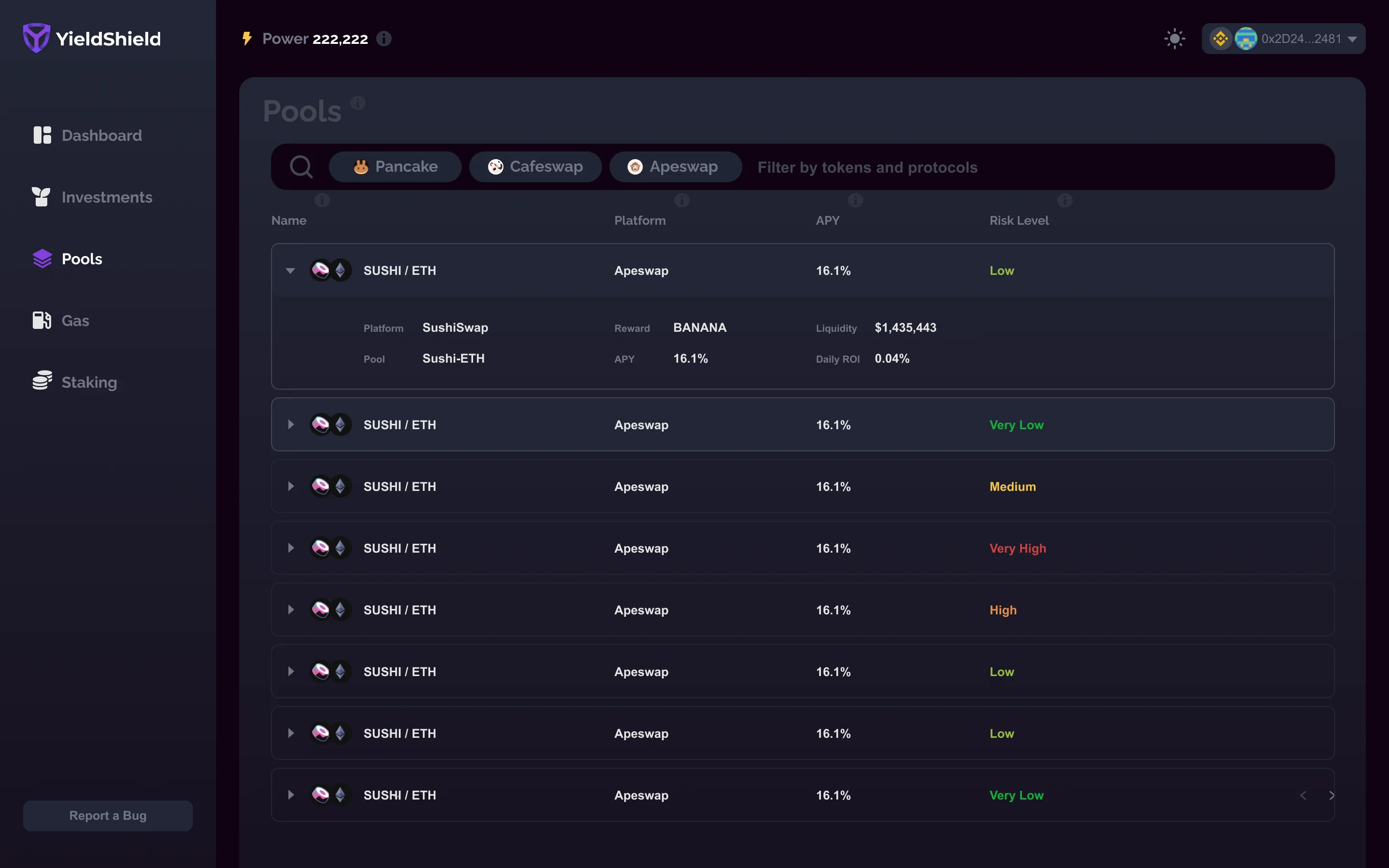Click the search magnifier icon
Viewport: 1389px width, 868px height.
pyautogui.click(x=301, y=167)
